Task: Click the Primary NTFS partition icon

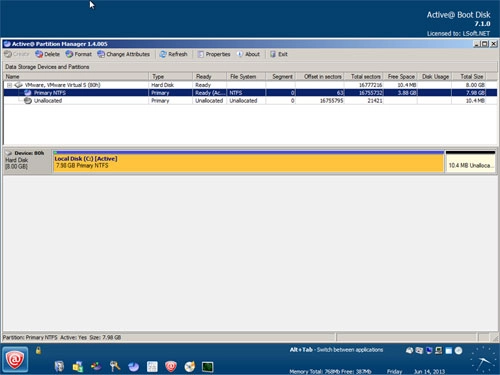Action: [x=28, y=93]
